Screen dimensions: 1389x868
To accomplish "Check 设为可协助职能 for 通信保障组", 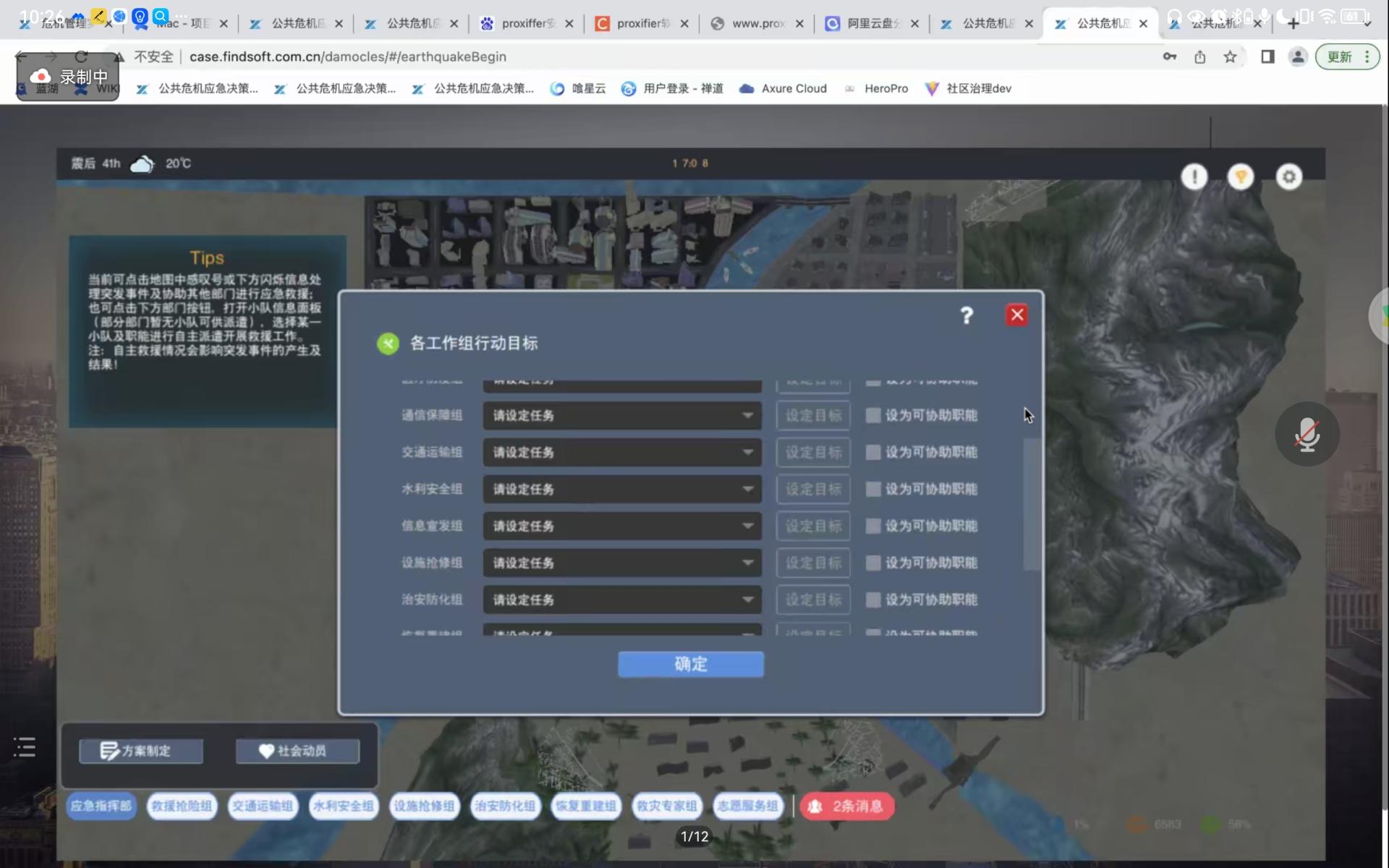I will click(x=873, y=415).
